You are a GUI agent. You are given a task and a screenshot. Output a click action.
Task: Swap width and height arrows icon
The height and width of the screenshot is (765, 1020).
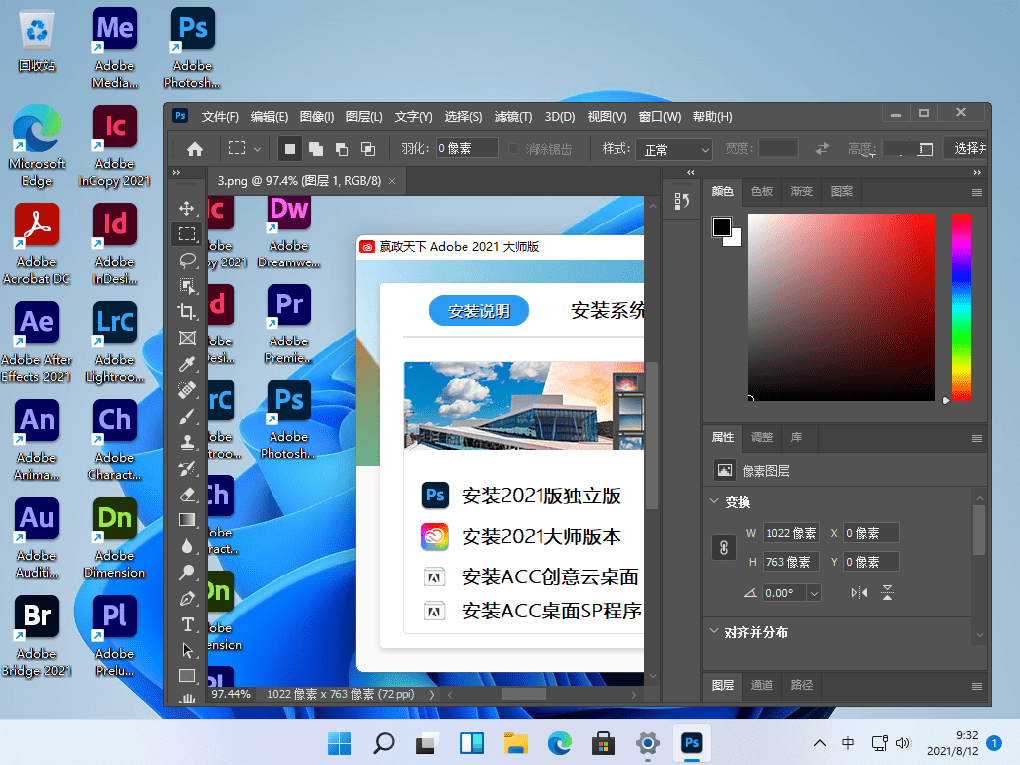[822, 149]
